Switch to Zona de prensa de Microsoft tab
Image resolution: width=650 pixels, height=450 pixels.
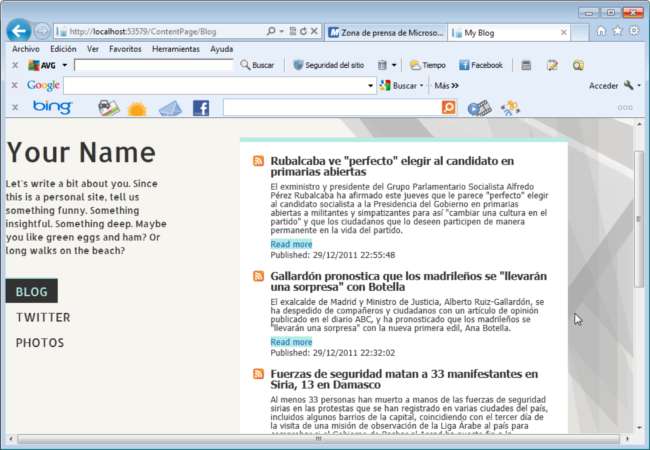coord(386,32)
